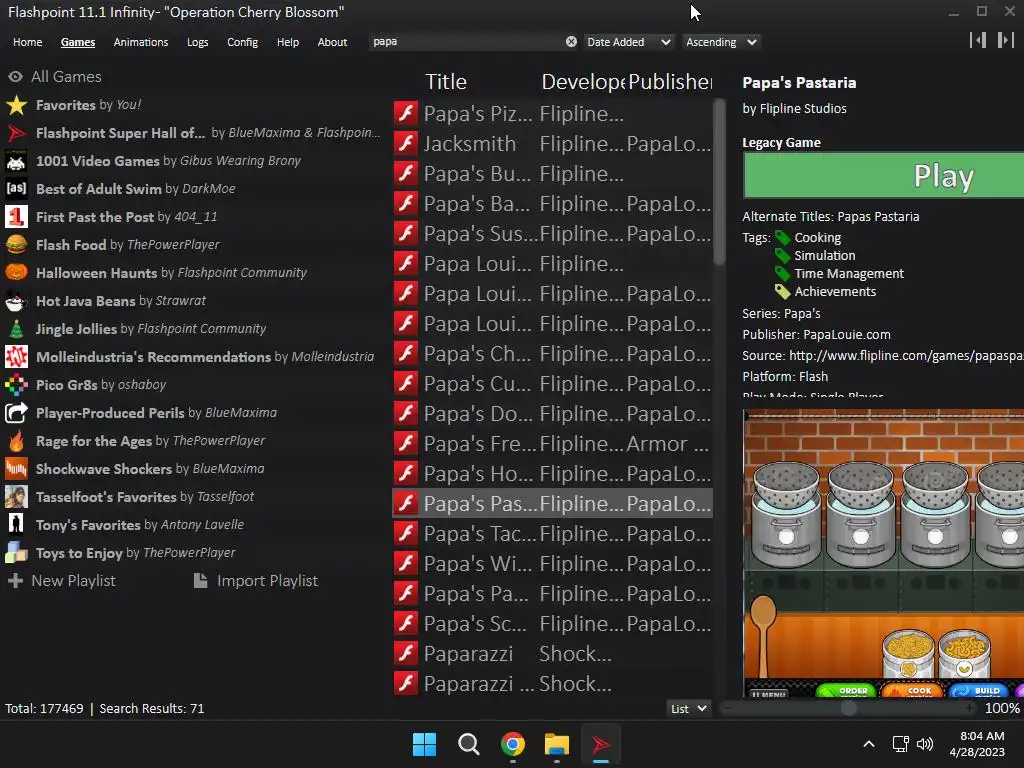
Task: Clear the search box with the X icon
Action: point(571,42)
